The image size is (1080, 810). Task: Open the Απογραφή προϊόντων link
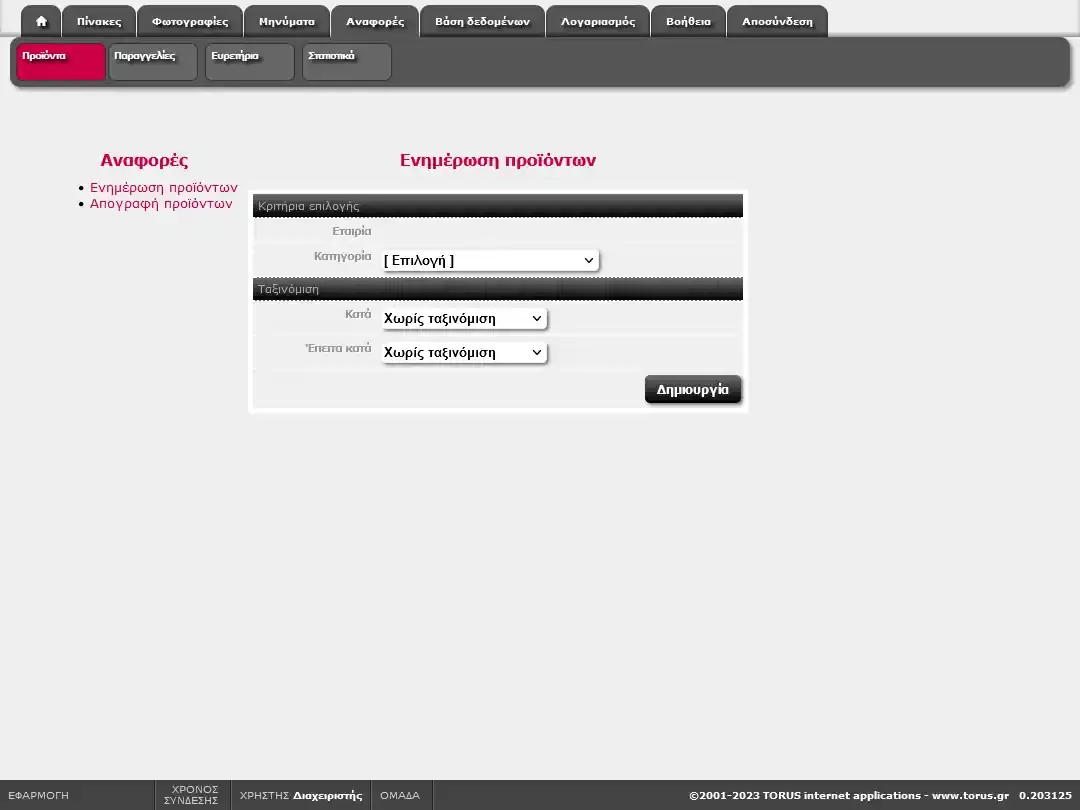coord(161,204)
